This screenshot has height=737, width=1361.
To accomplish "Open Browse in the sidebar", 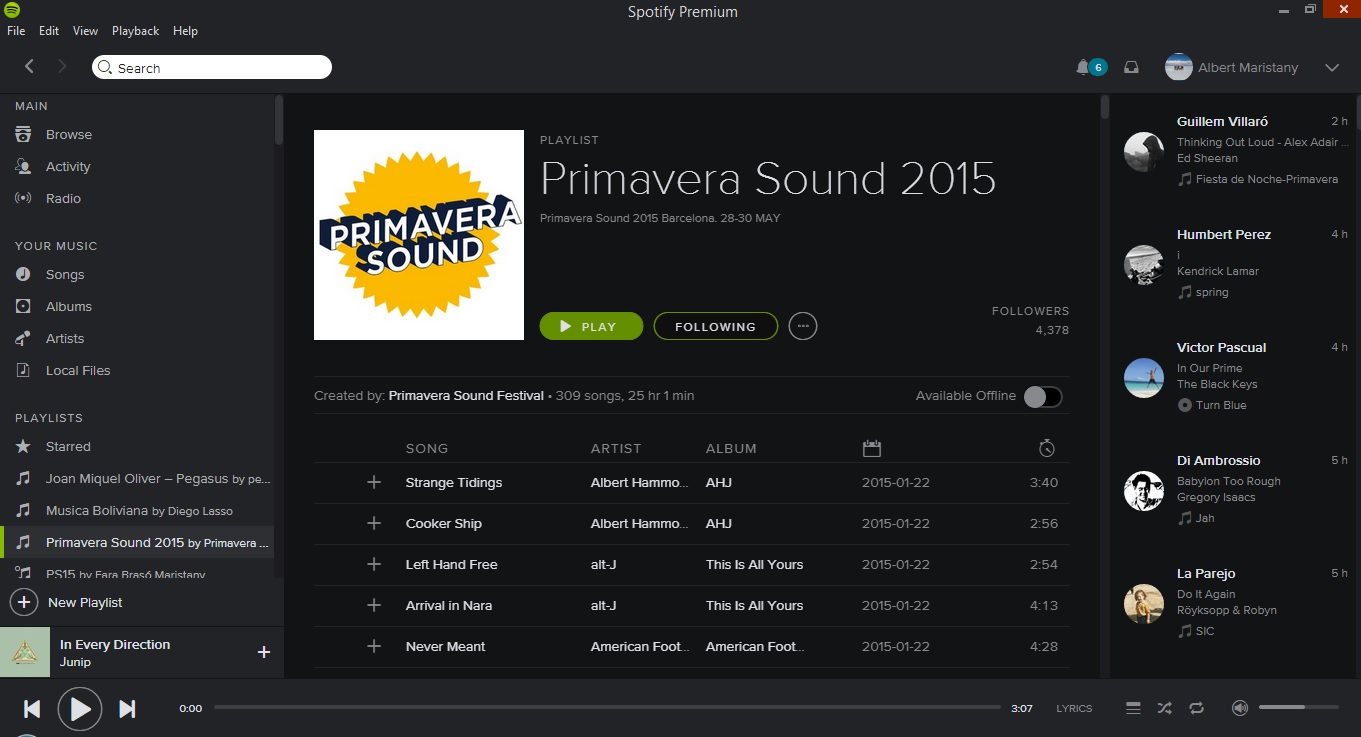I will 69,135.
